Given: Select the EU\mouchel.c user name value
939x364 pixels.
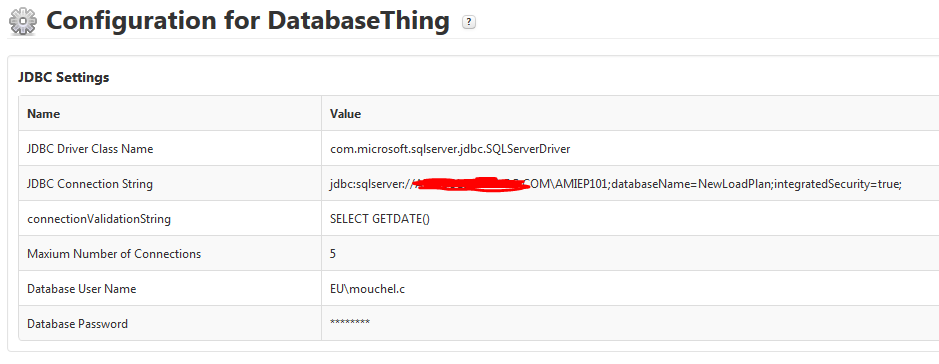Looking at the screenshot, I should tap(367, 289).
